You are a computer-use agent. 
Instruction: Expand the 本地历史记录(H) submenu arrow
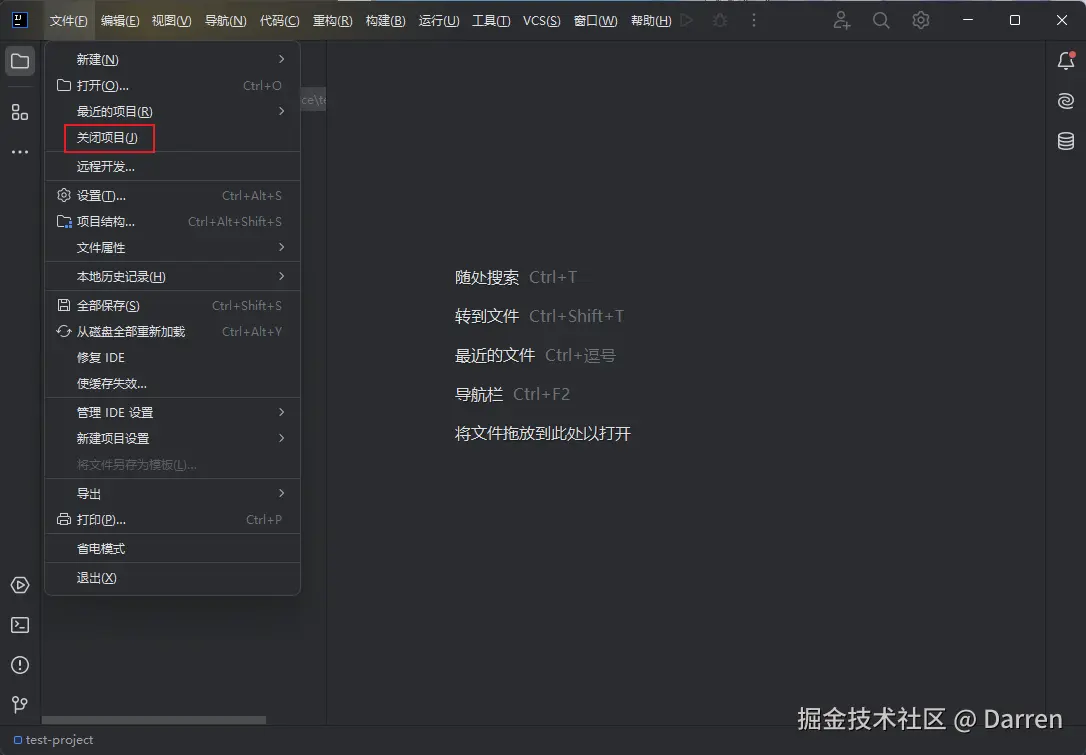coord(281,276)
